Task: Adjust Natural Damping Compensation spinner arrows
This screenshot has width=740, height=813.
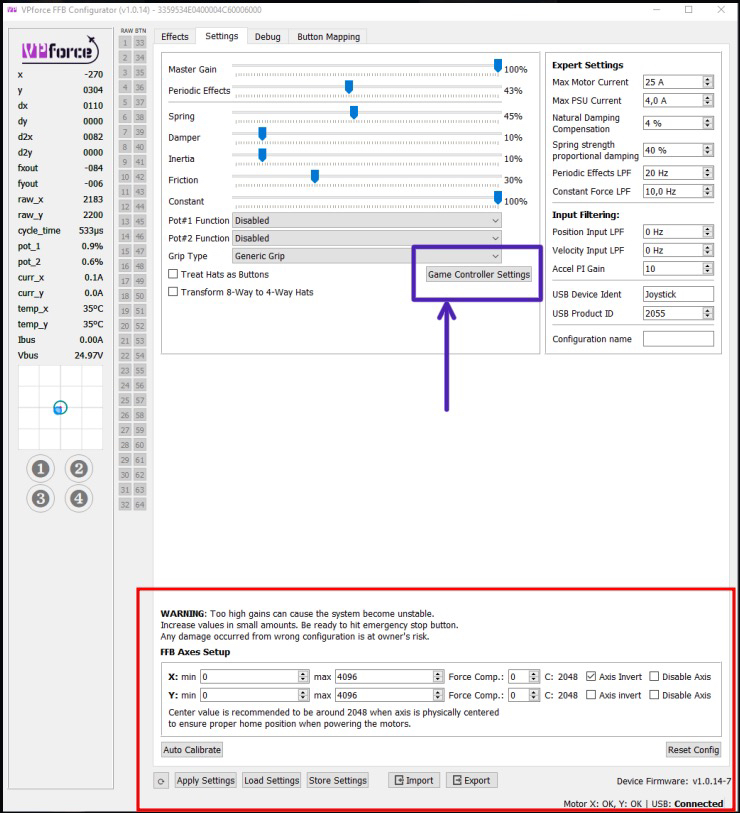Action: pos(708,123)
